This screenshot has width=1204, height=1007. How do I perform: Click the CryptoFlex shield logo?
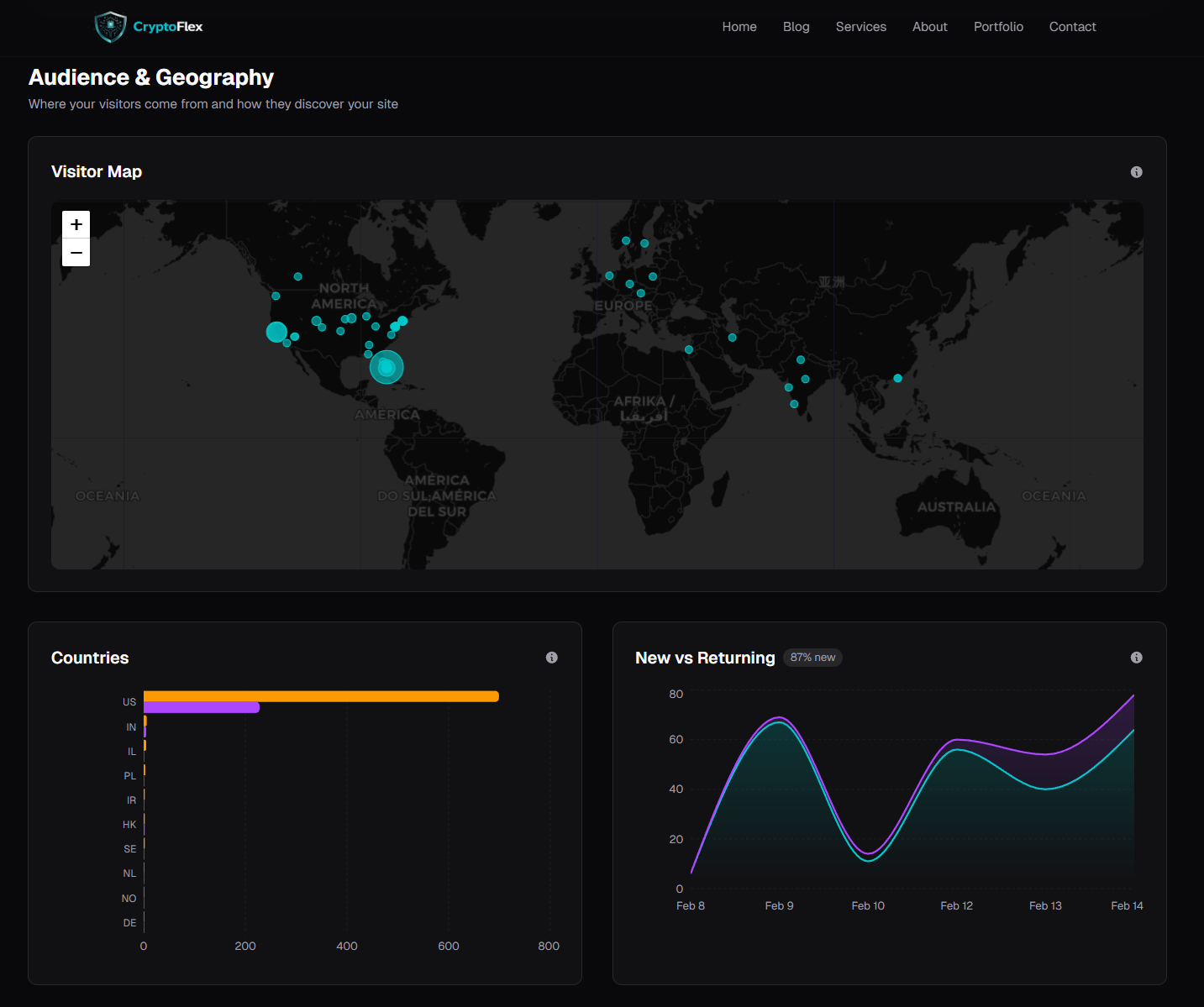coord(110,26)
